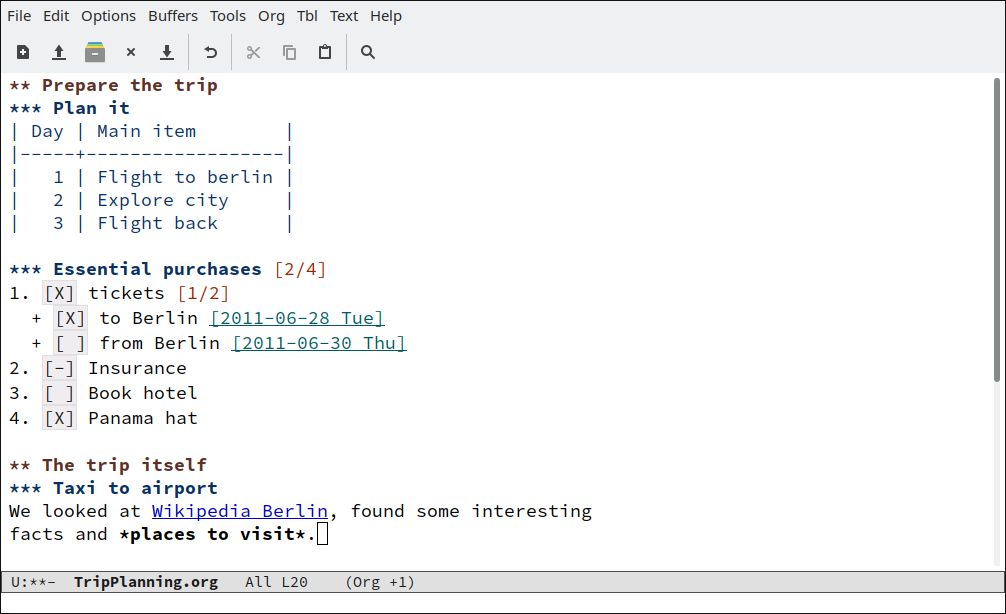Click the copy toolbar icon

click(289, 52)
